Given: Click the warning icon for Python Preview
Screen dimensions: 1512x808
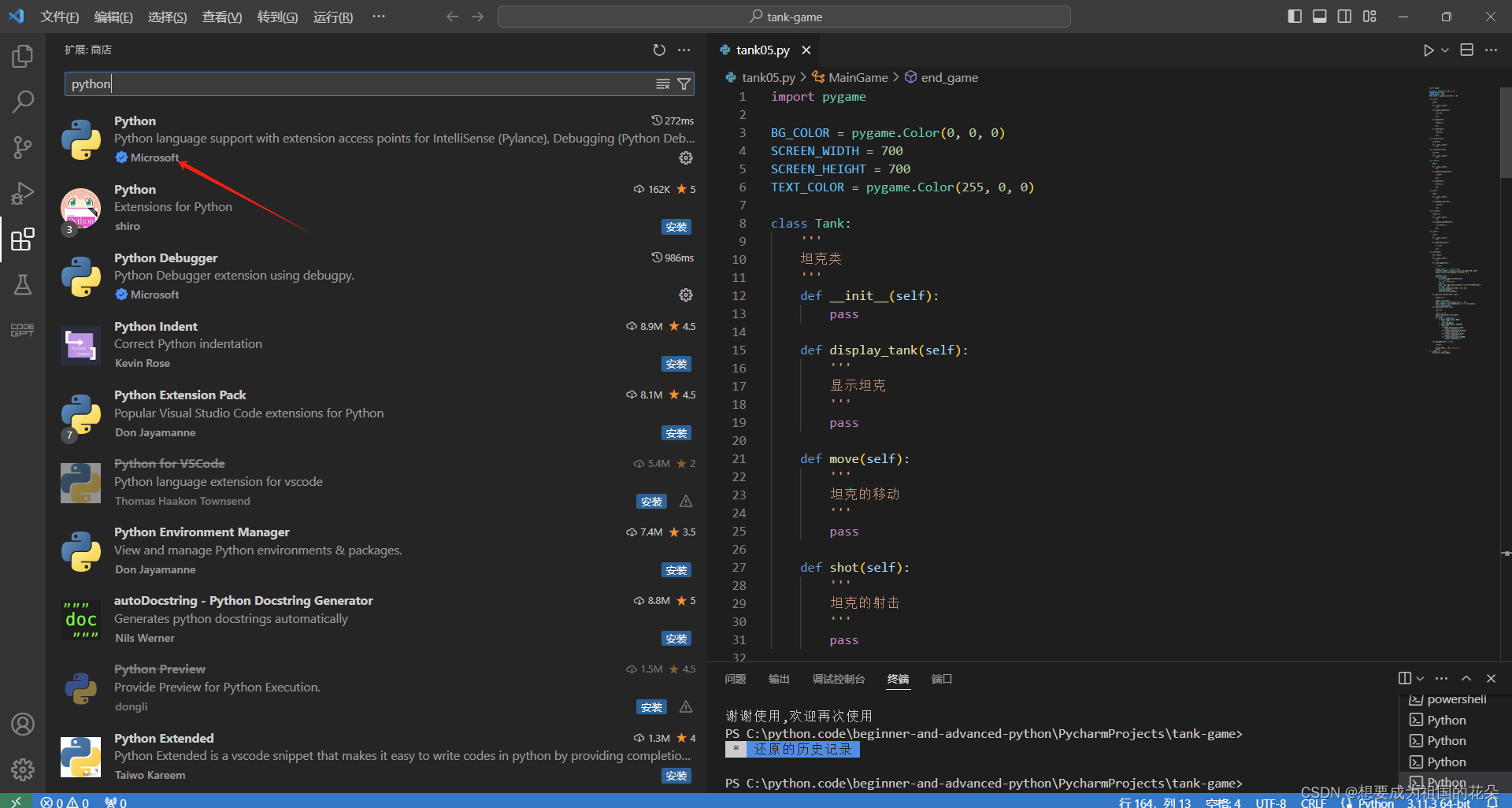Looking at the screenshot, I should pos(686,706).
